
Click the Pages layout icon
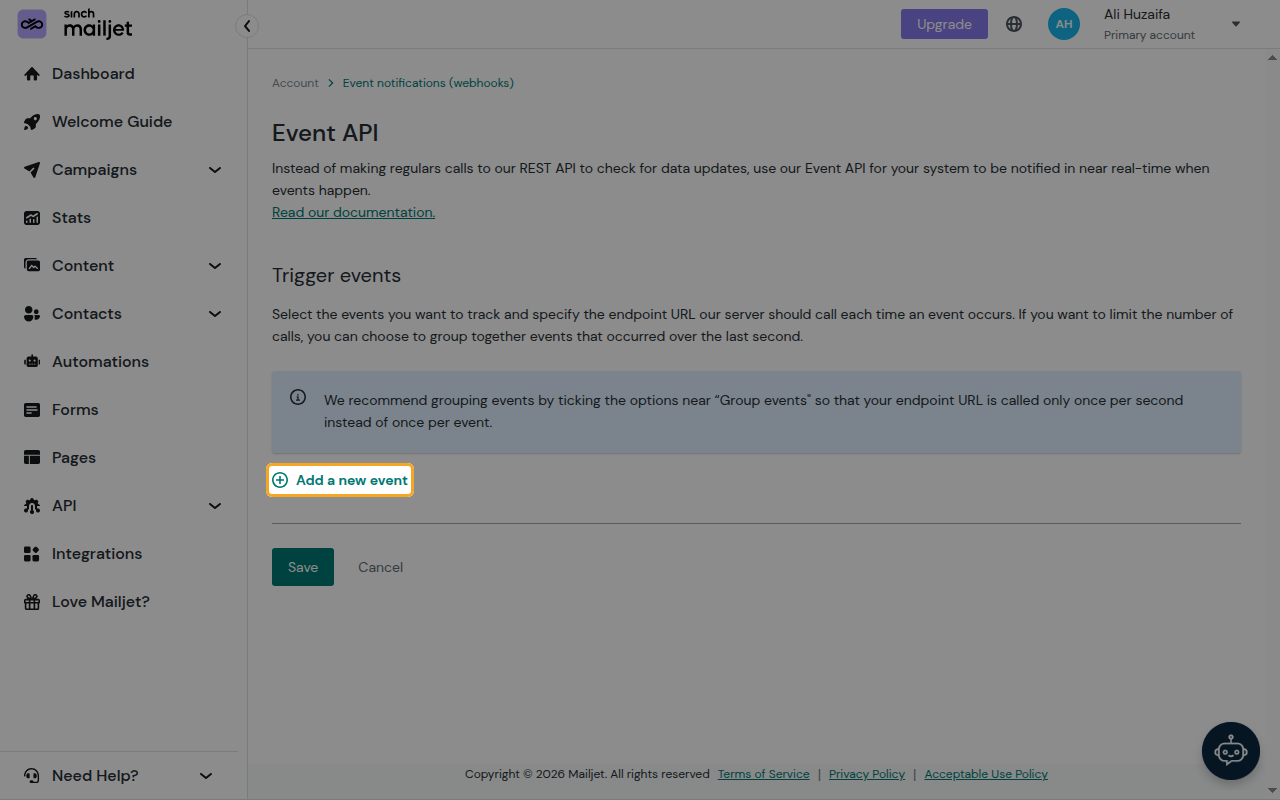[x=32, y=458]
